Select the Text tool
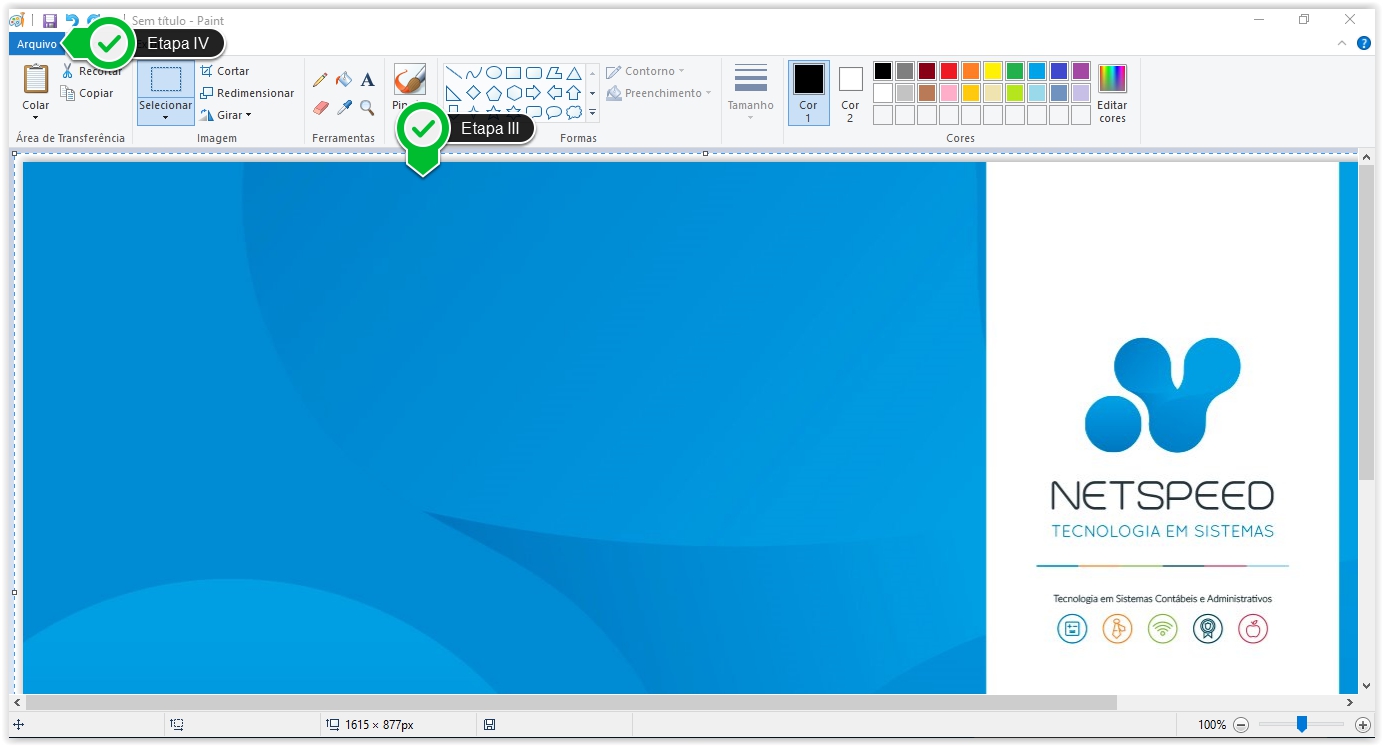The image size is (1383, 746). click(x=368, y=80)
